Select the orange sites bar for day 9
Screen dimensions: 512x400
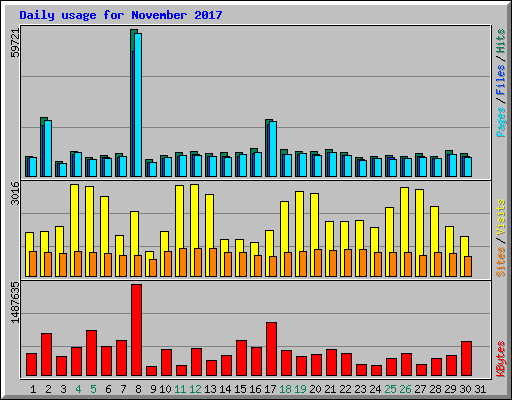(153, 268)
